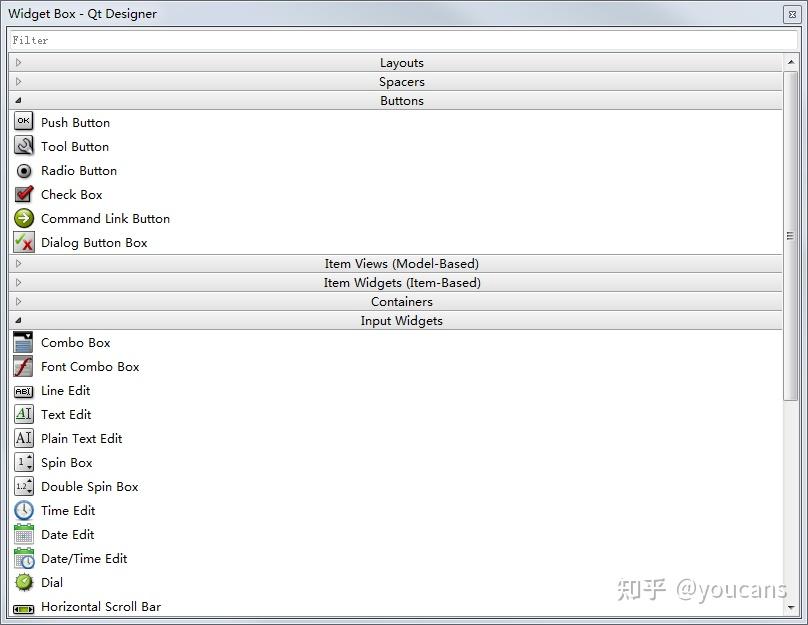Screen dimensions: 808x625
Task: Pick the Tool Button widget icon
Action: [x=24, y=146]
